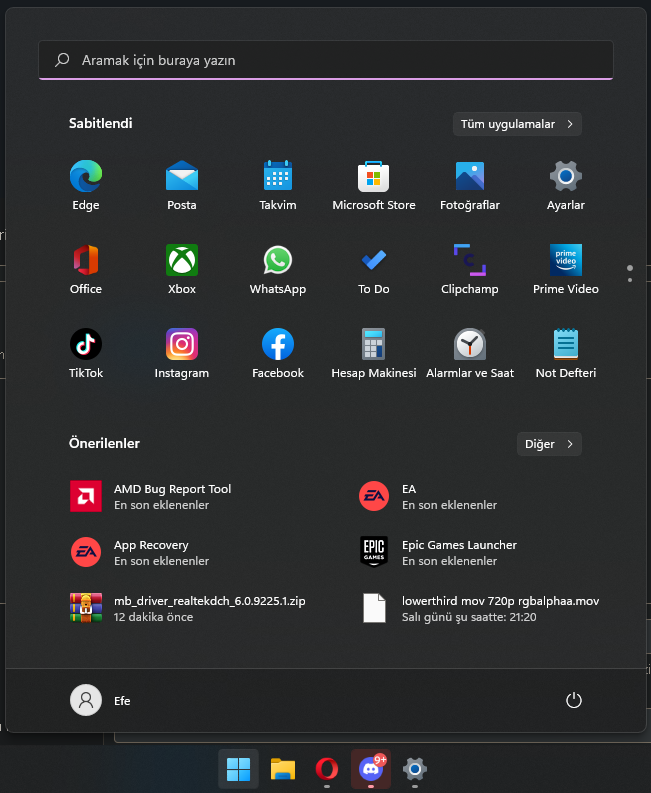651x793 pixels.
Task: Open To Do app
Action: pyautogui.click(x=374, y=269)
